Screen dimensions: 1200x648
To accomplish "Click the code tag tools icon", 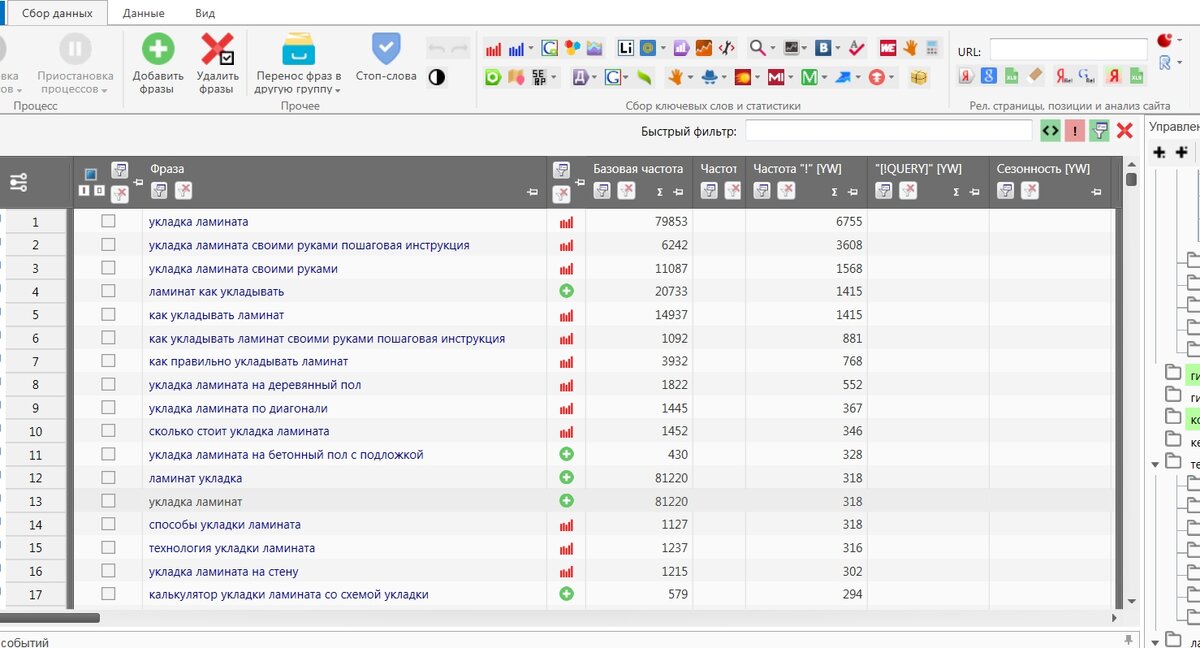I will click(727, 48).
